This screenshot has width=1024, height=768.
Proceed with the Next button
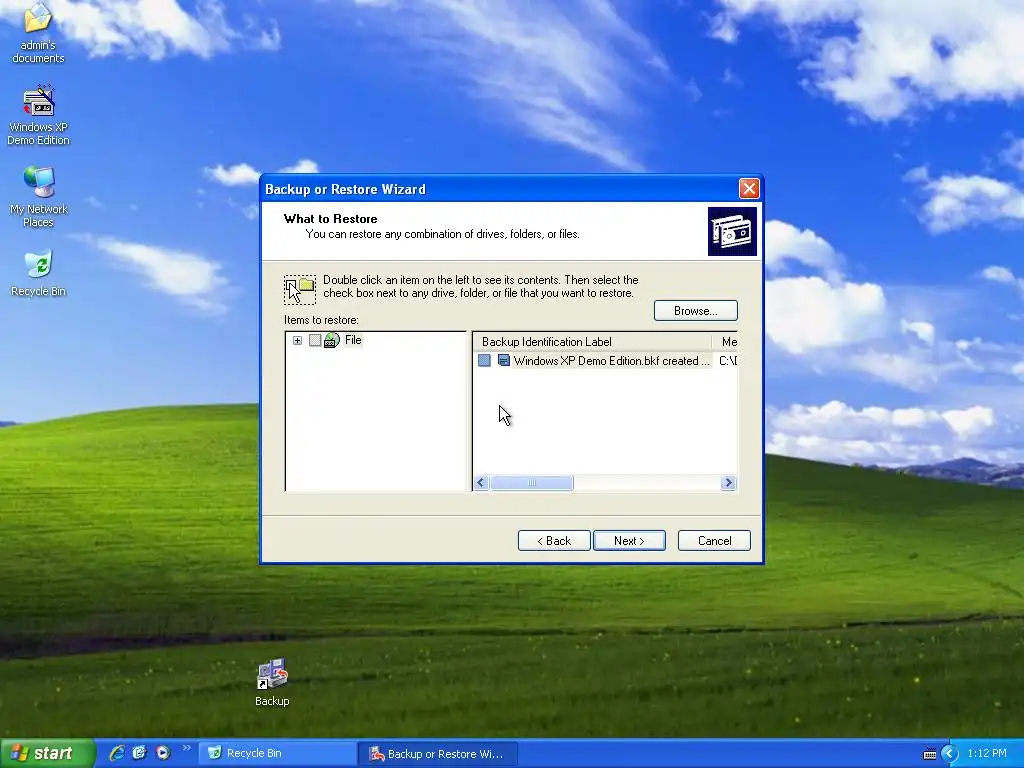click(629, 541)
